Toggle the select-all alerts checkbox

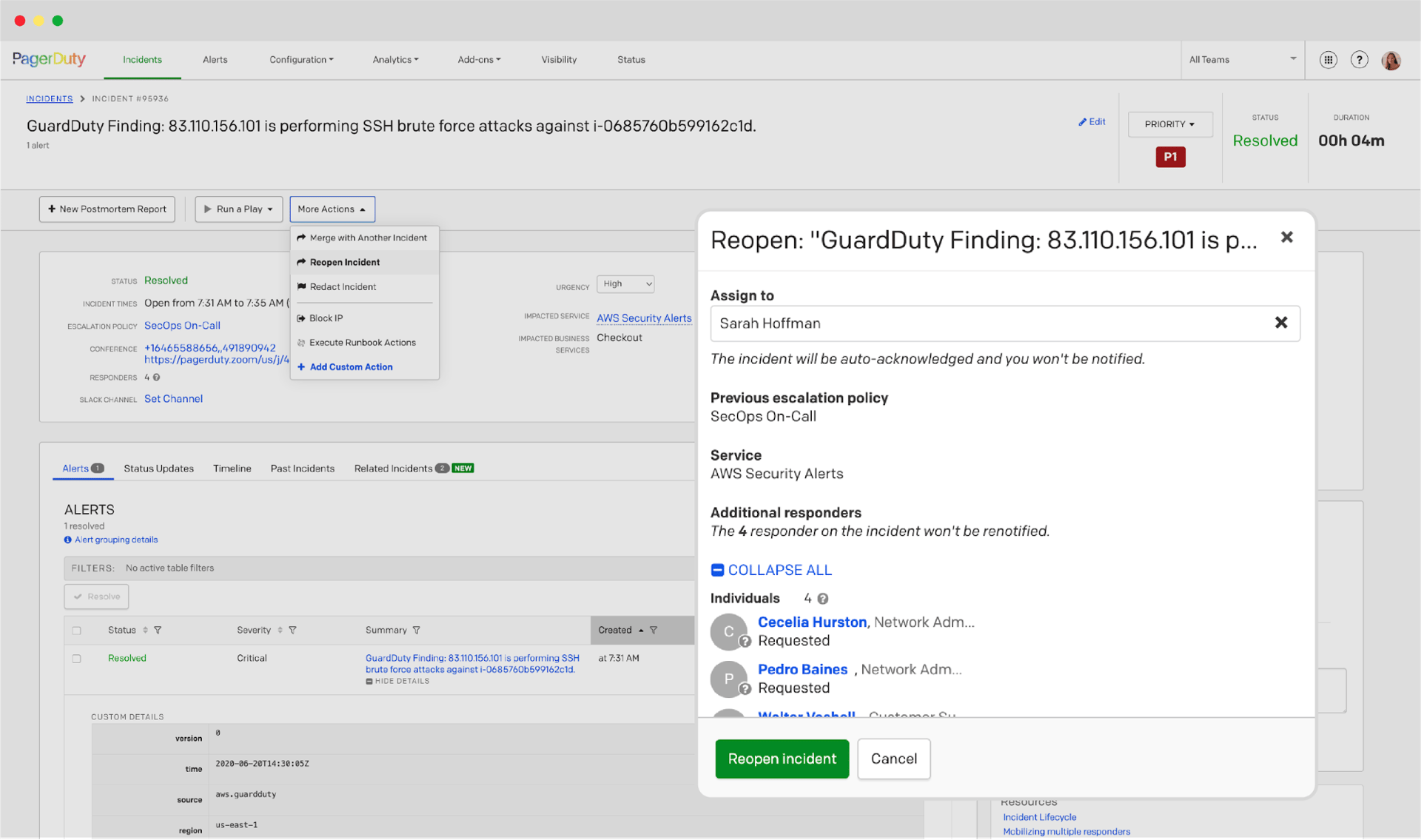click(77, 631)
